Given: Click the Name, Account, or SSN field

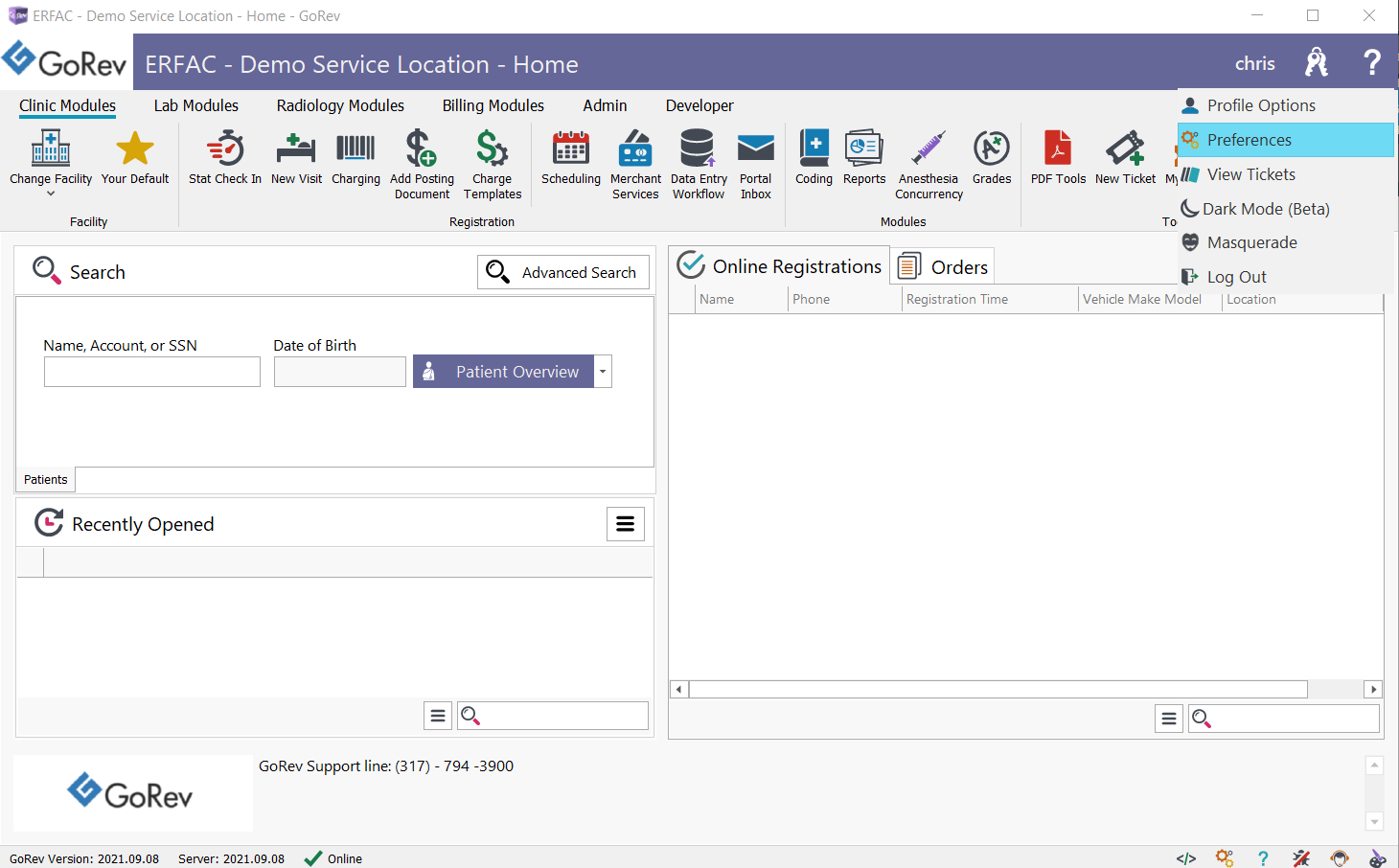Looking at the screenshot, I should pos(152,372).
